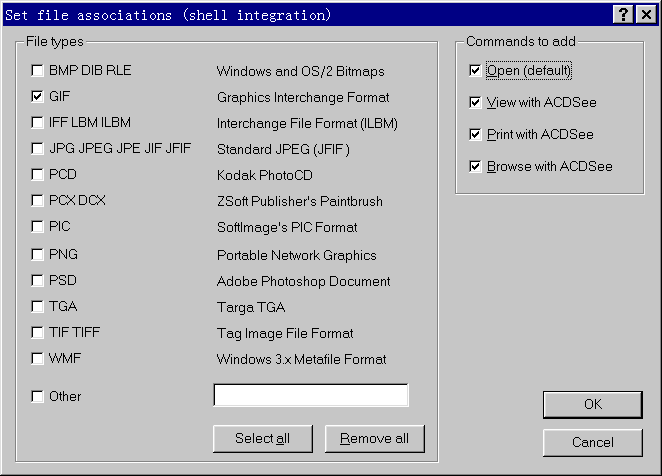The width and height of the screenshot is (662, 476).
Task: Uncheck the Open (default) command
Action: coord(475,71)
